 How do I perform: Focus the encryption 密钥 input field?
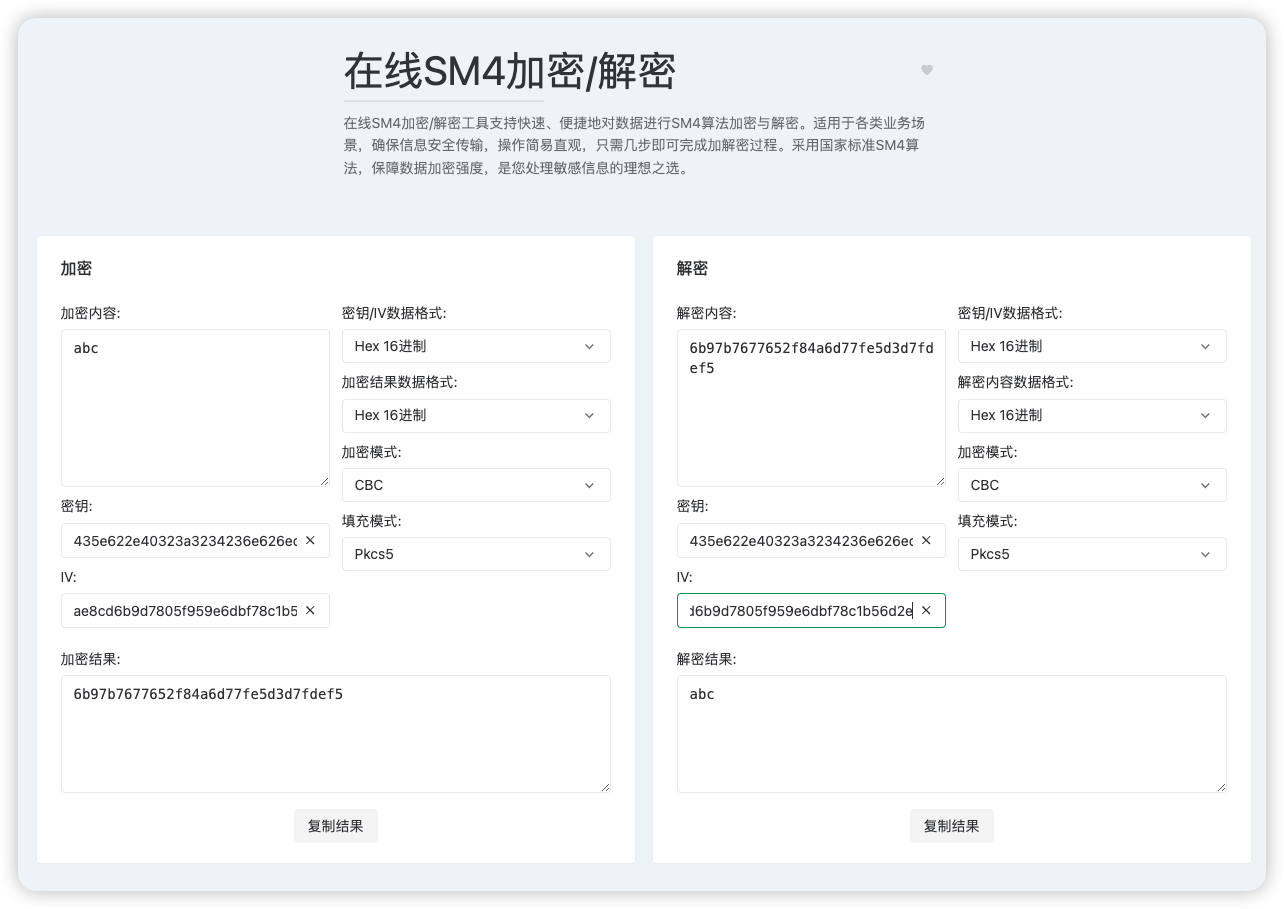pyautogui.click(x=185, y=540)
